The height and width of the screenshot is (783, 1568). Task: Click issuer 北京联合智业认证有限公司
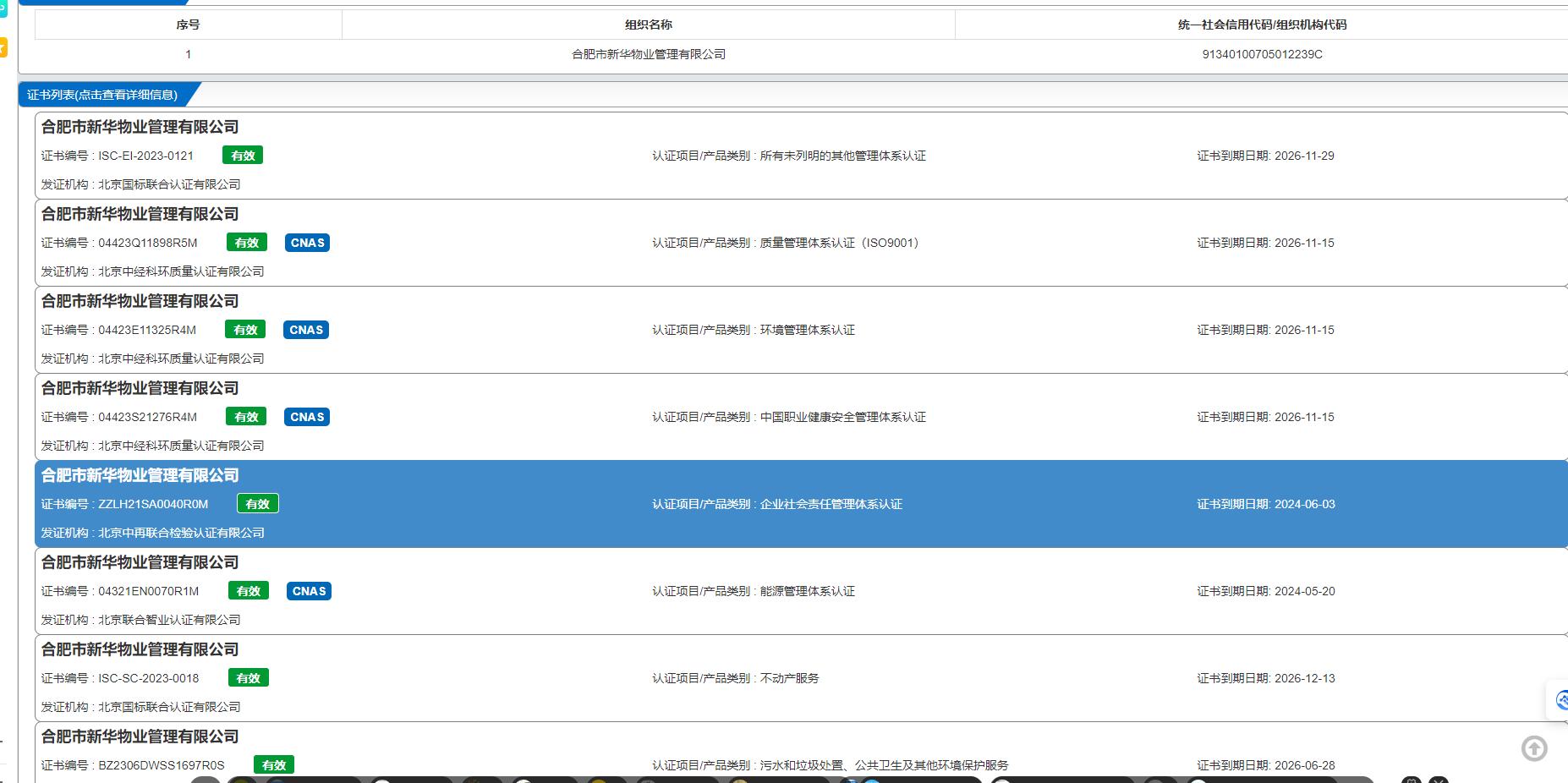click(x=169, y=620)
